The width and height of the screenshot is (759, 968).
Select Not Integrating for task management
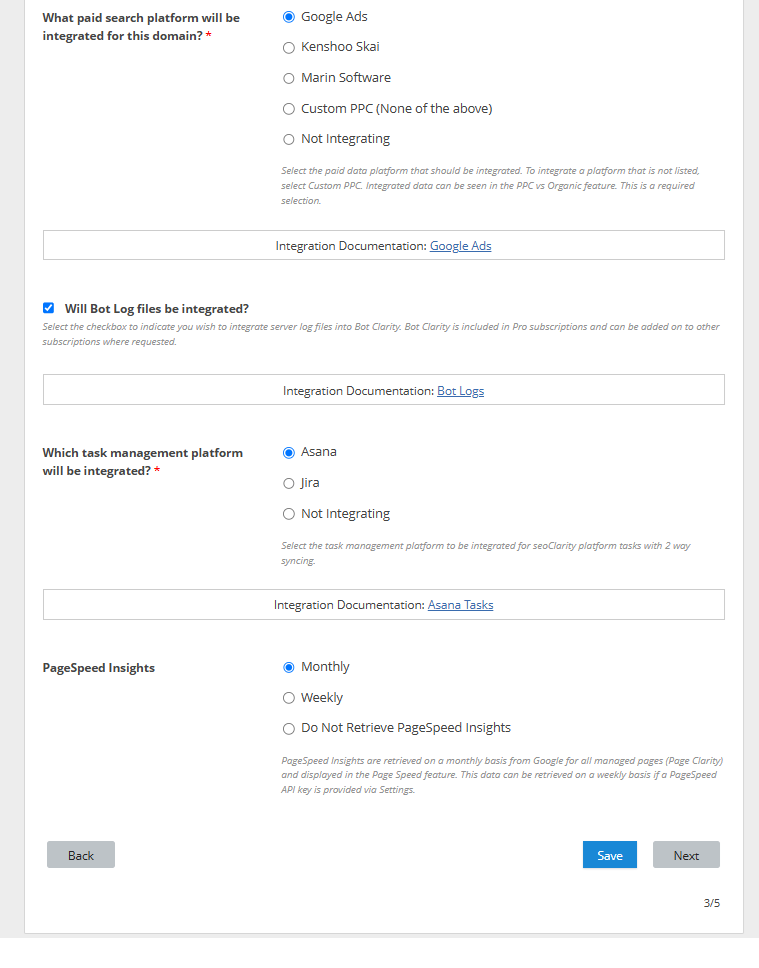click(x=289, y=514)
